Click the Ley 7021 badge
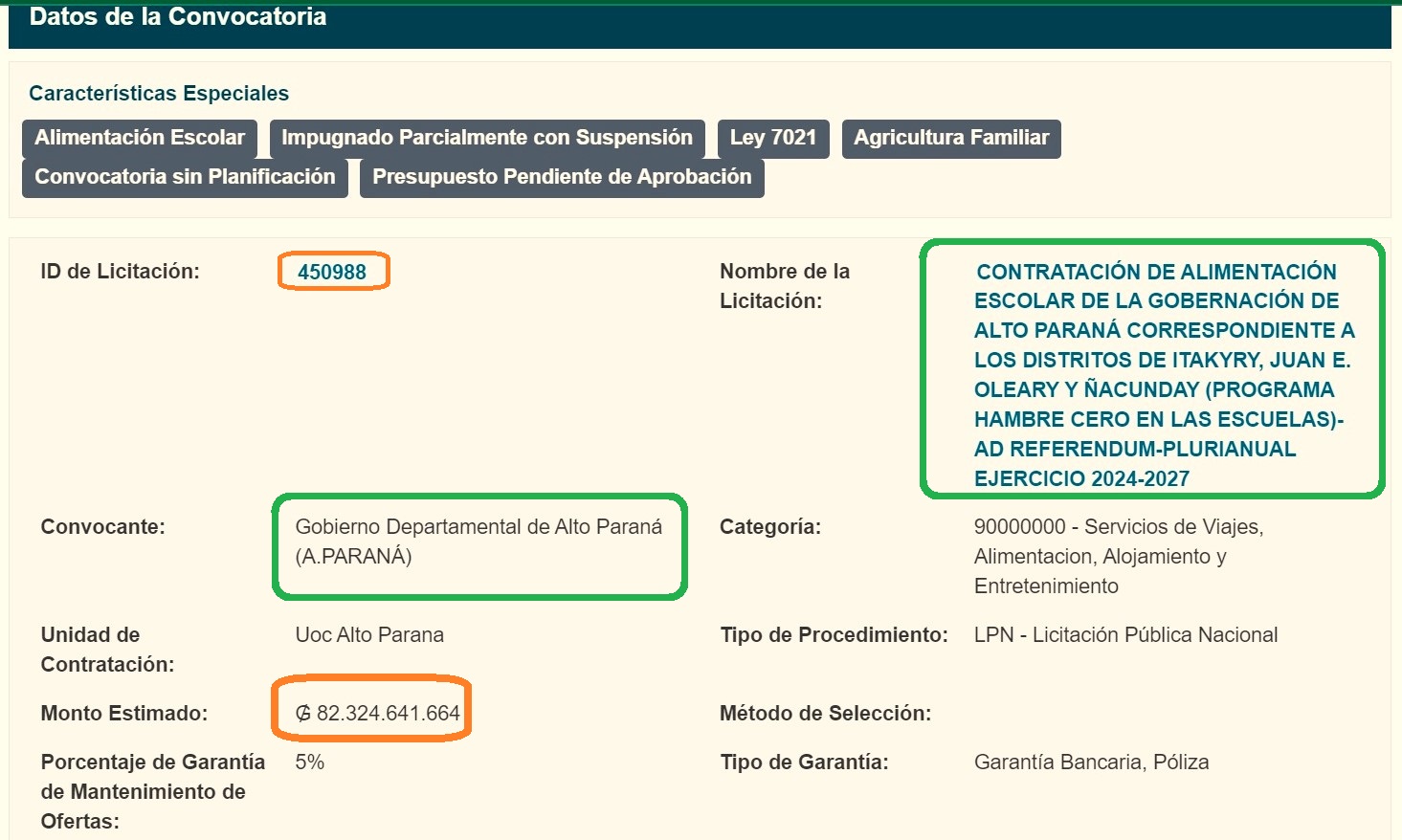 (772, 138)
